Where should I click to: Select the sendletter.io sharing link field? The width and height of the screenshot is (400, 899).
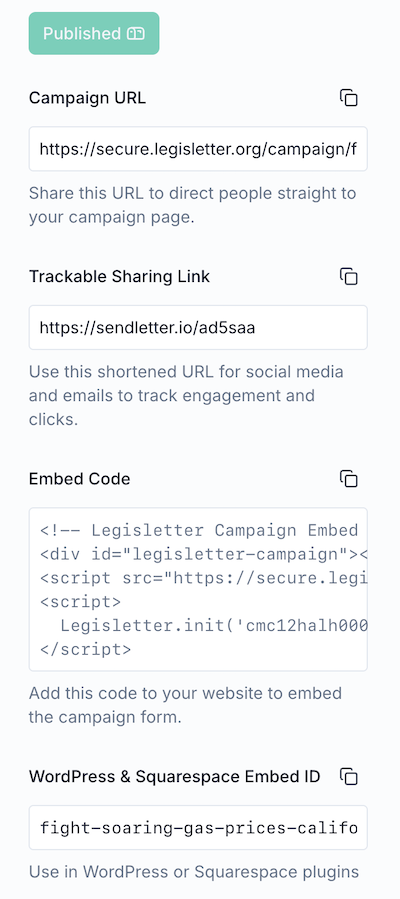198,327
